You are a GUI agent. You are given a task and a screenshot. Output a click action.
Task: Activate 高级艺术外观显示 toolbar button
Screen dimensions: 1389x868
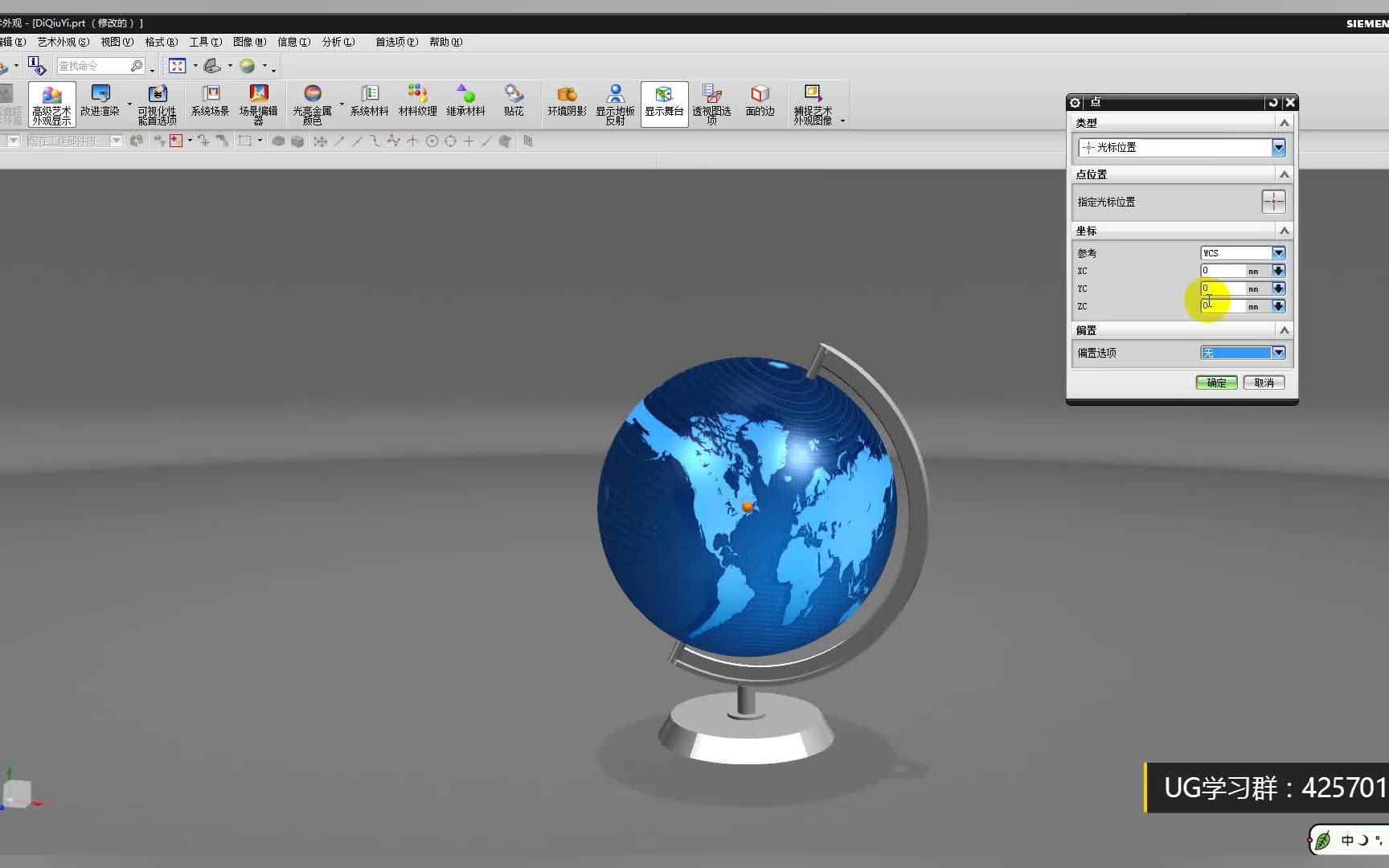(x=52, y=104)
